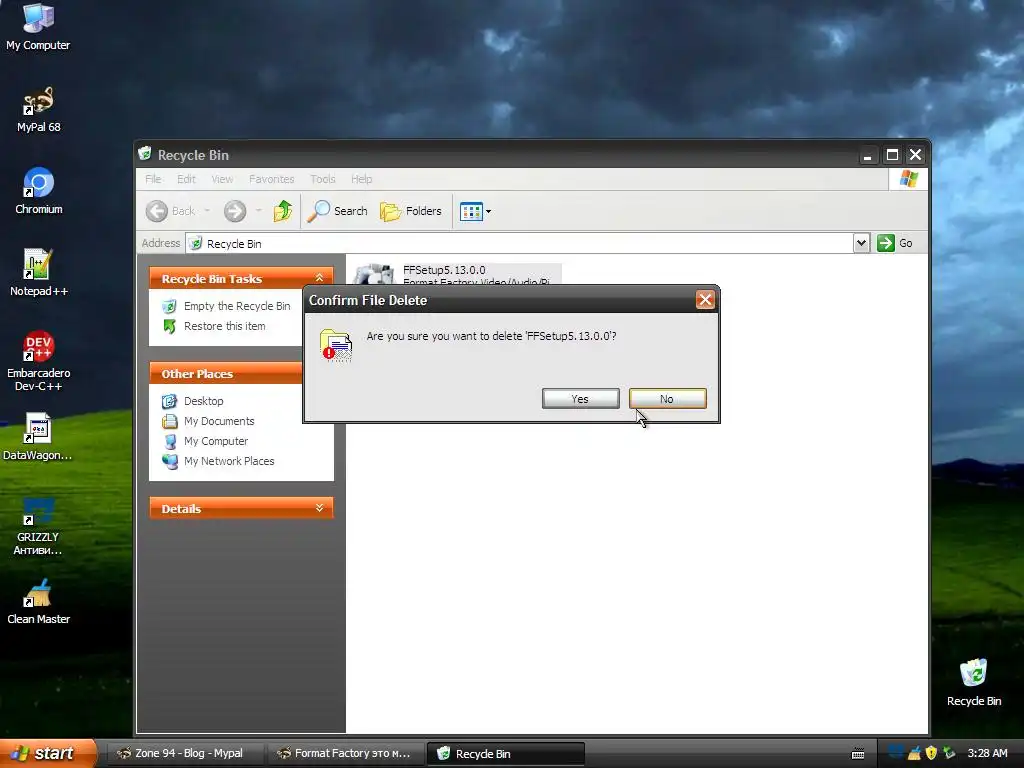The width and height of the screenshot is (1024, 768).
Task: Open the Tools menu
Action: point(323,179)
